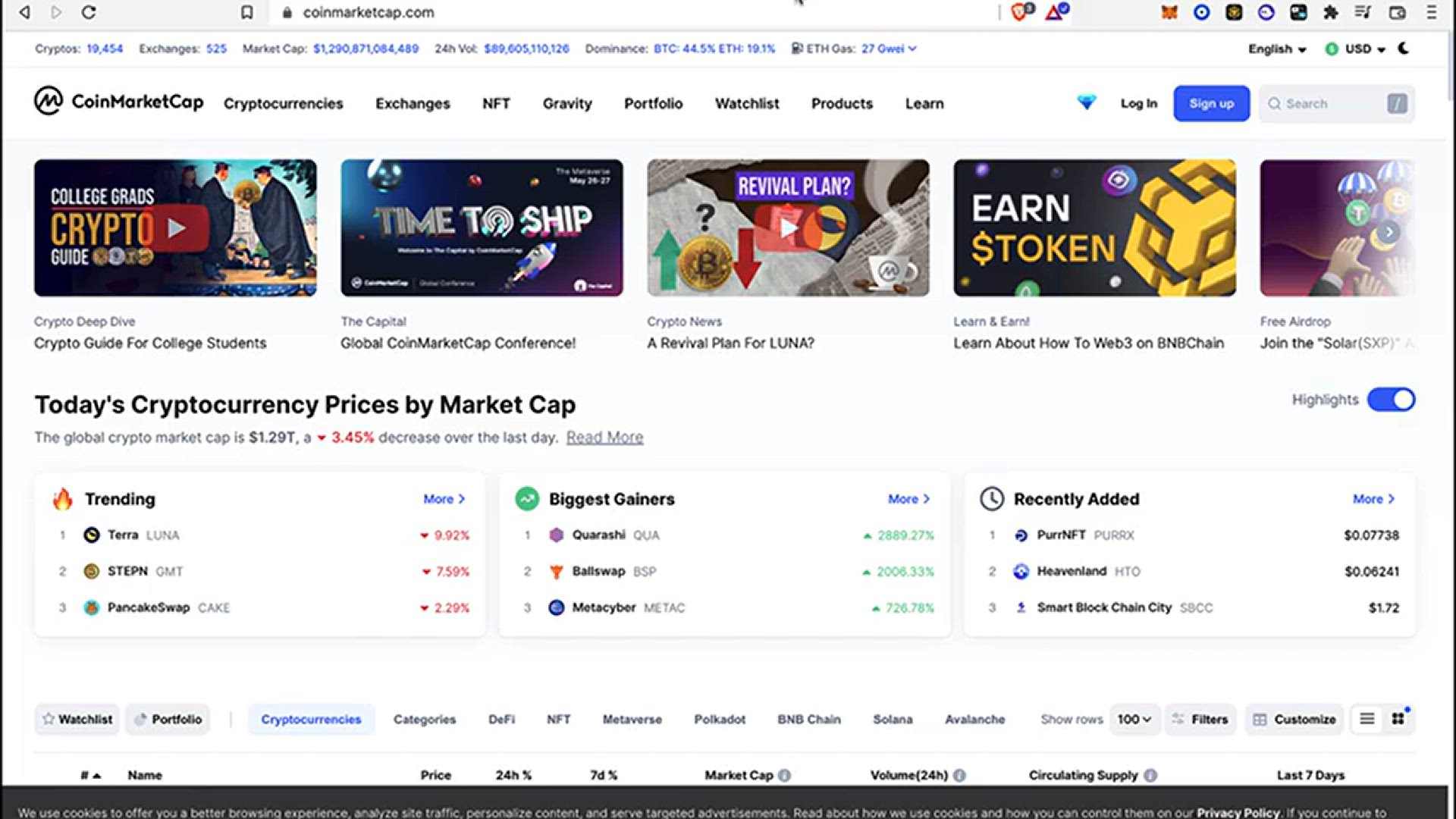Expand the USD currency selector
This screenshot has width=1456, height=819.
tap(1357, 49)
